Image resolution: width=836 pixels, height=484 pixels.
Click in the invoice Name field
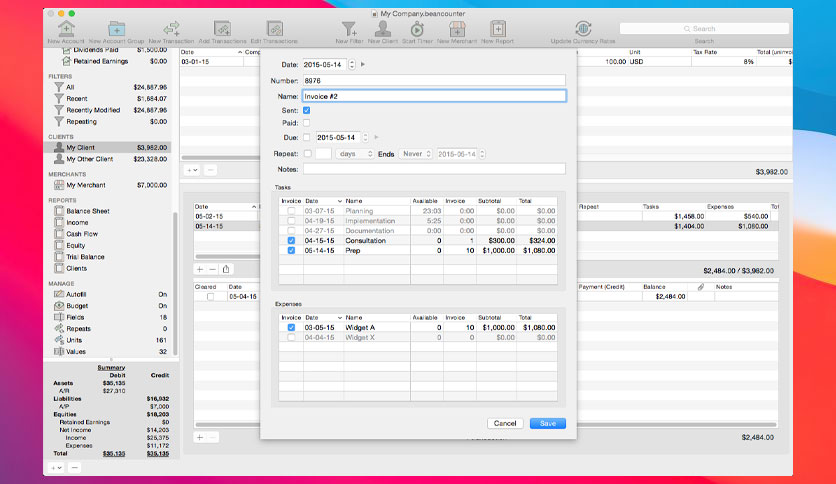(434, 96)
